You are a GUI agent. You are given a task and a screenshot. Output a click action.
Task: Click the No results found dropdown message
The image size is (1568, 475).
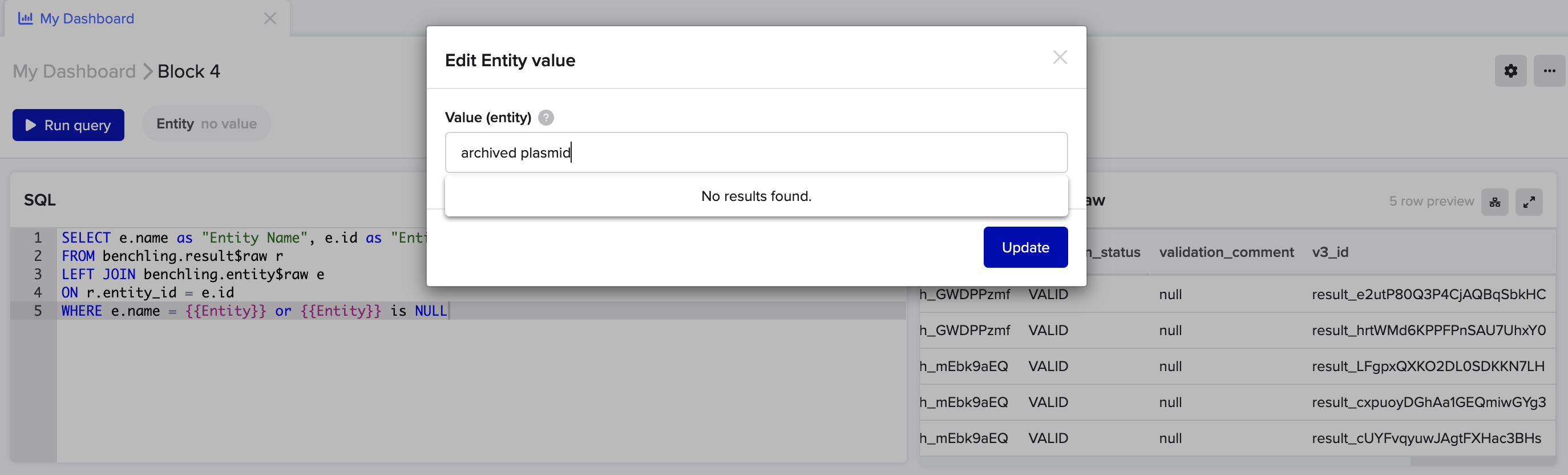pyautogui.click(x=756, y=196)
